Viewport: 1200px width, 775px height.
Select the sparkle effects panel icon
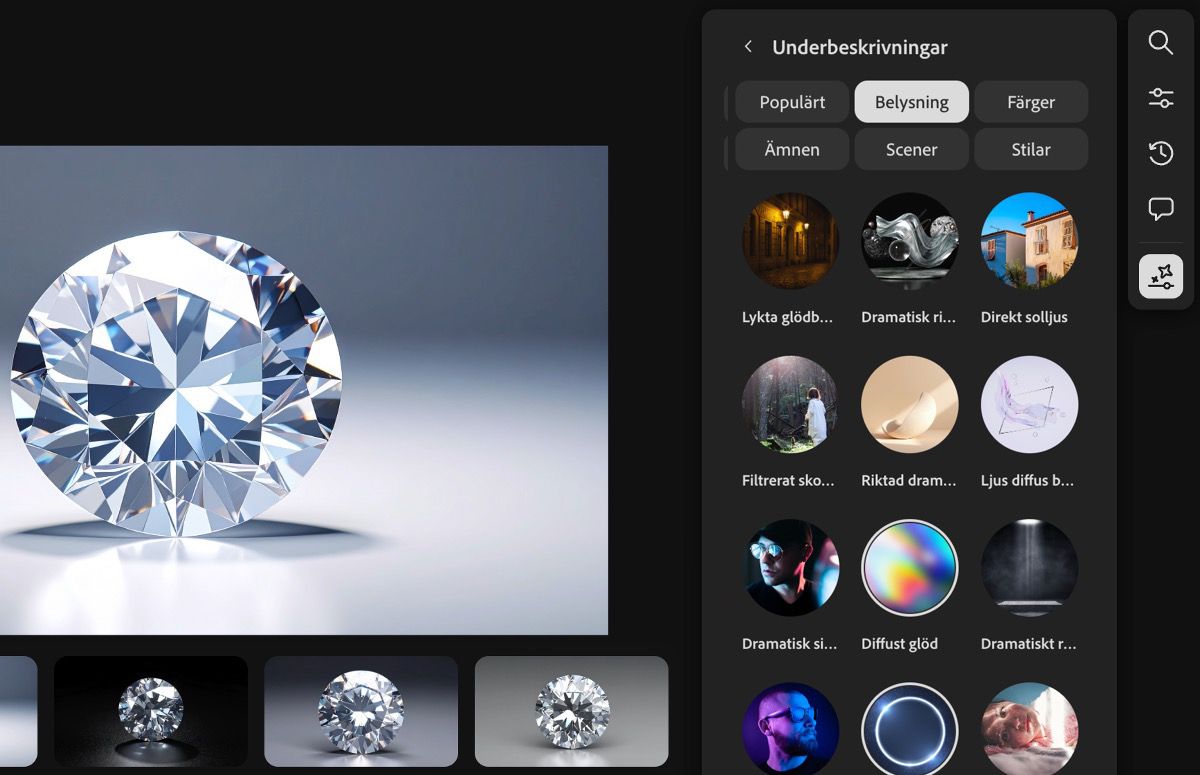click(1160, 277)
